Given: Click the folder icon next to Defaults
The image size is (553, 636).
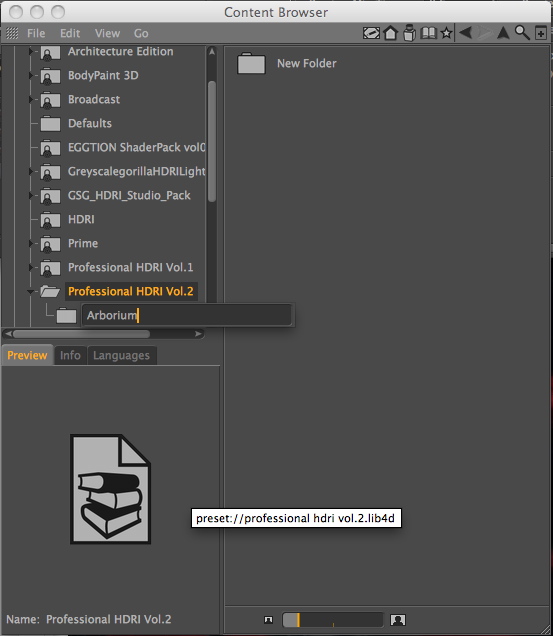Looking at the screenshot, I should pyautogui.click(x=50, y=123).
